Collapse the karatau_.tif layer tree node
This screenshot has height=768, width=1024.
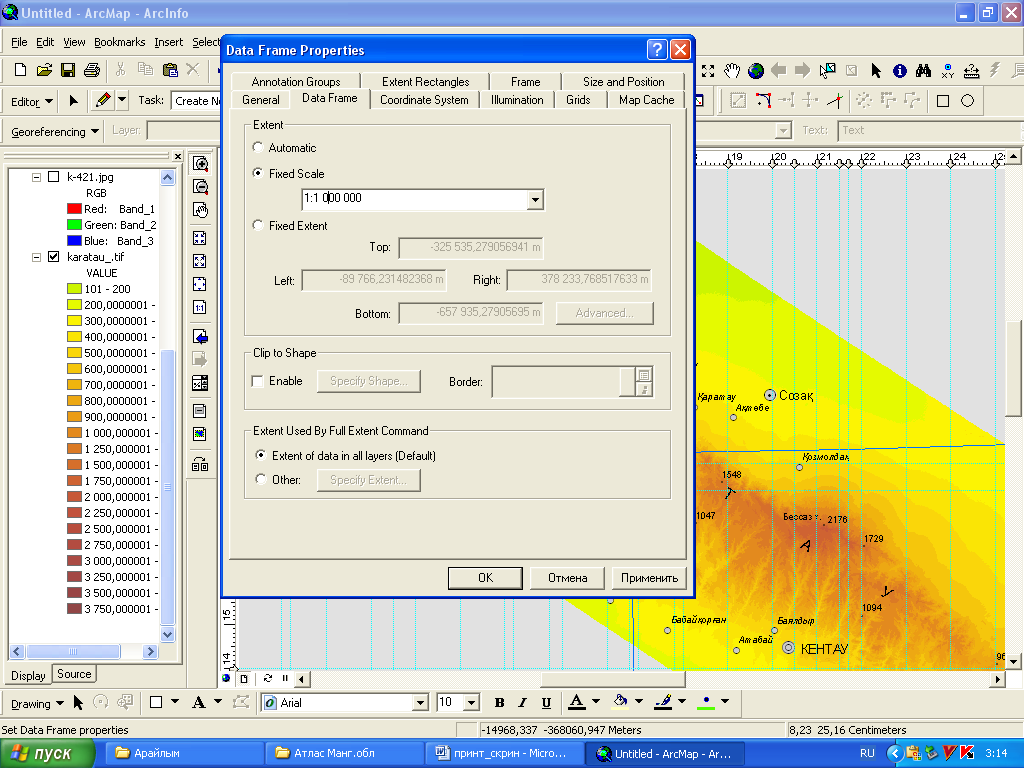(37, 257)
